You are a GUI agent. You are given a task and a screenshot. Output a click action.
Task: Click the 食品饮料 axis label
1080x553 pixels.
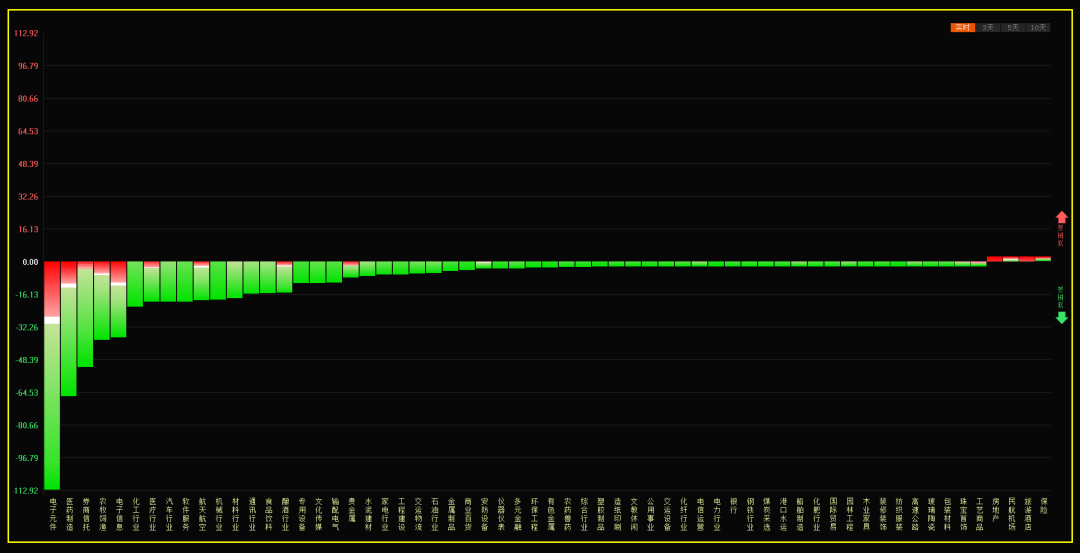tap(268, 515)
